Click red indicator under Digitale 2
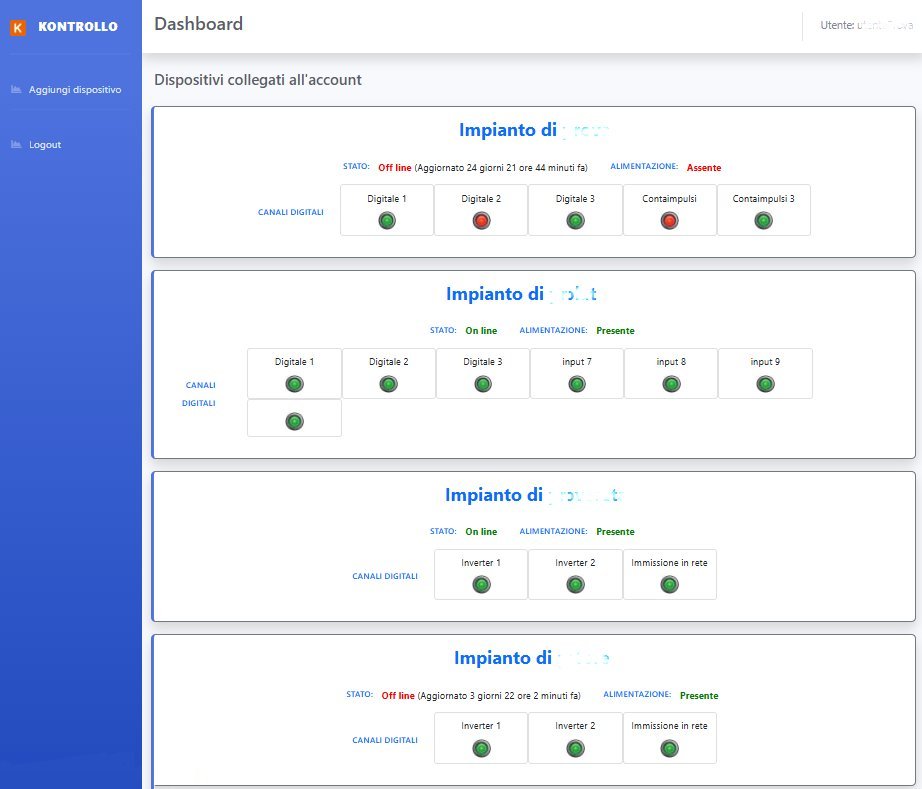The width and height of the screenshot is (922, 789). point(481,221)
